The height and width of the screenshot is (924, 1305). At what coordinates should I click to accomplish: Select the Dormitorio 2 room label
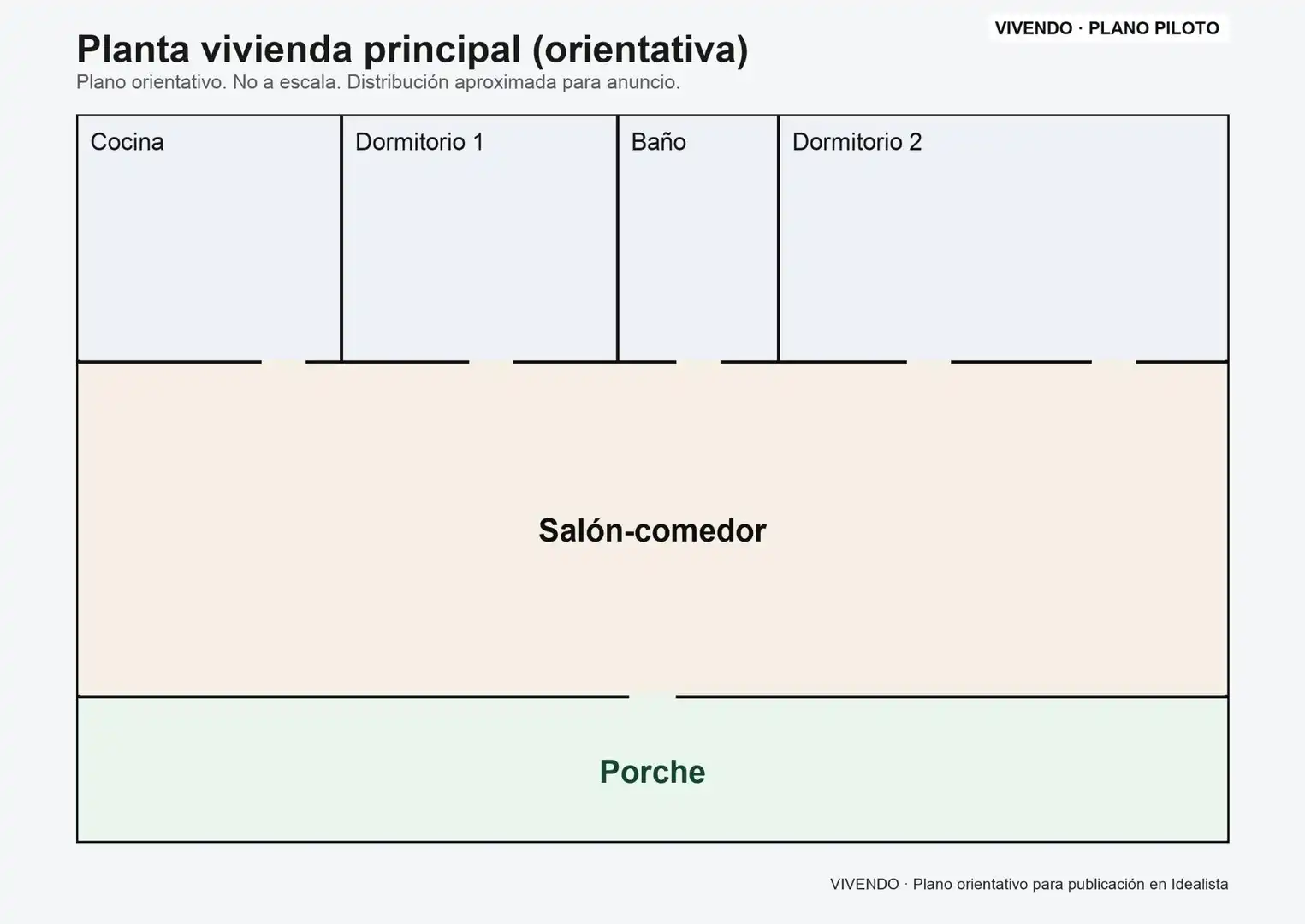coord(857,142)
